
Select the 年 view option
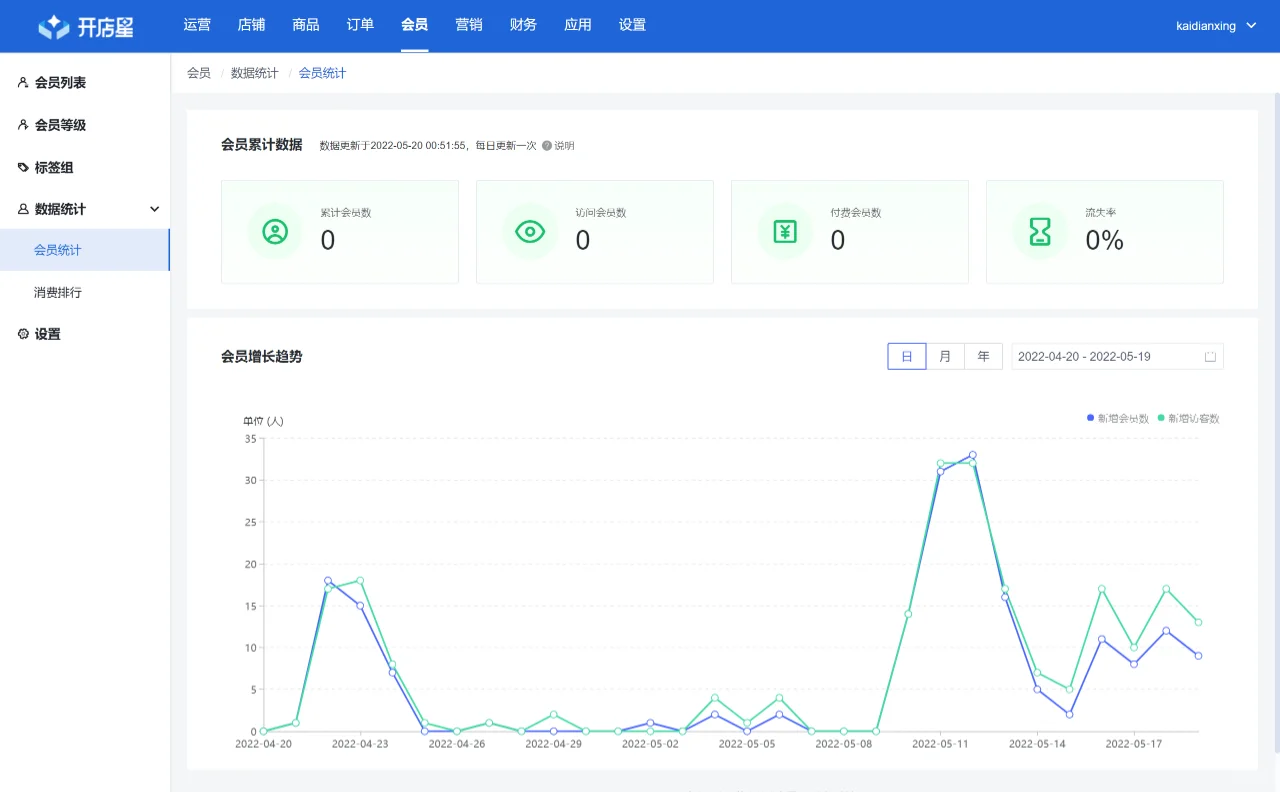pos(983,356)
